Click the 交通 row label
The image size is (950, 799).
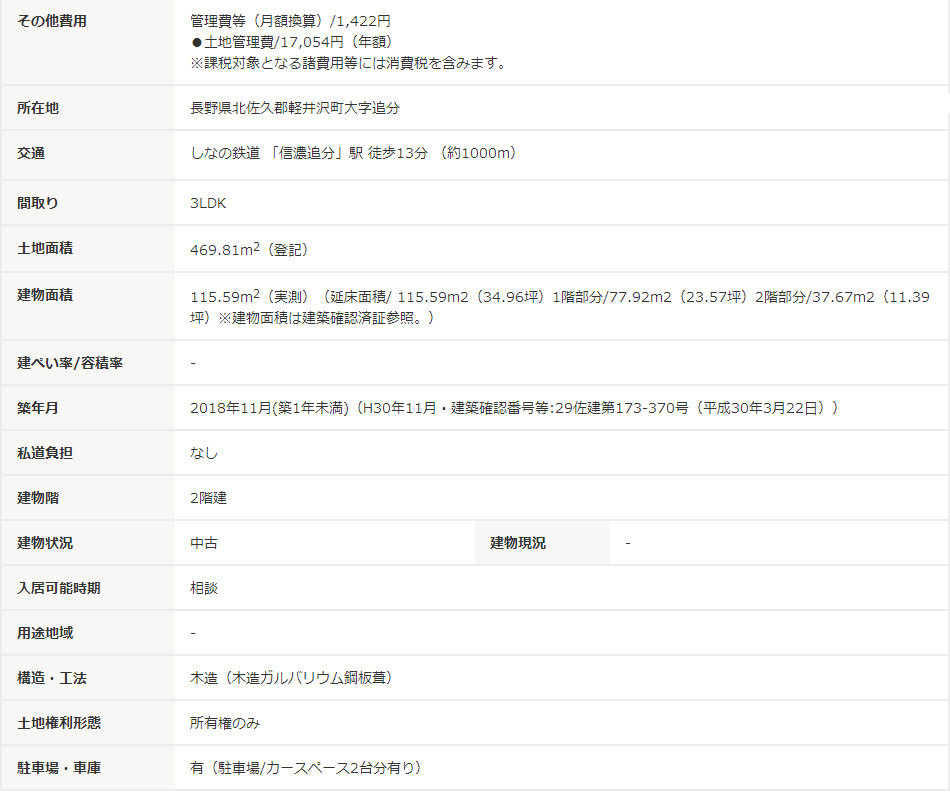[x=31, y=154]
